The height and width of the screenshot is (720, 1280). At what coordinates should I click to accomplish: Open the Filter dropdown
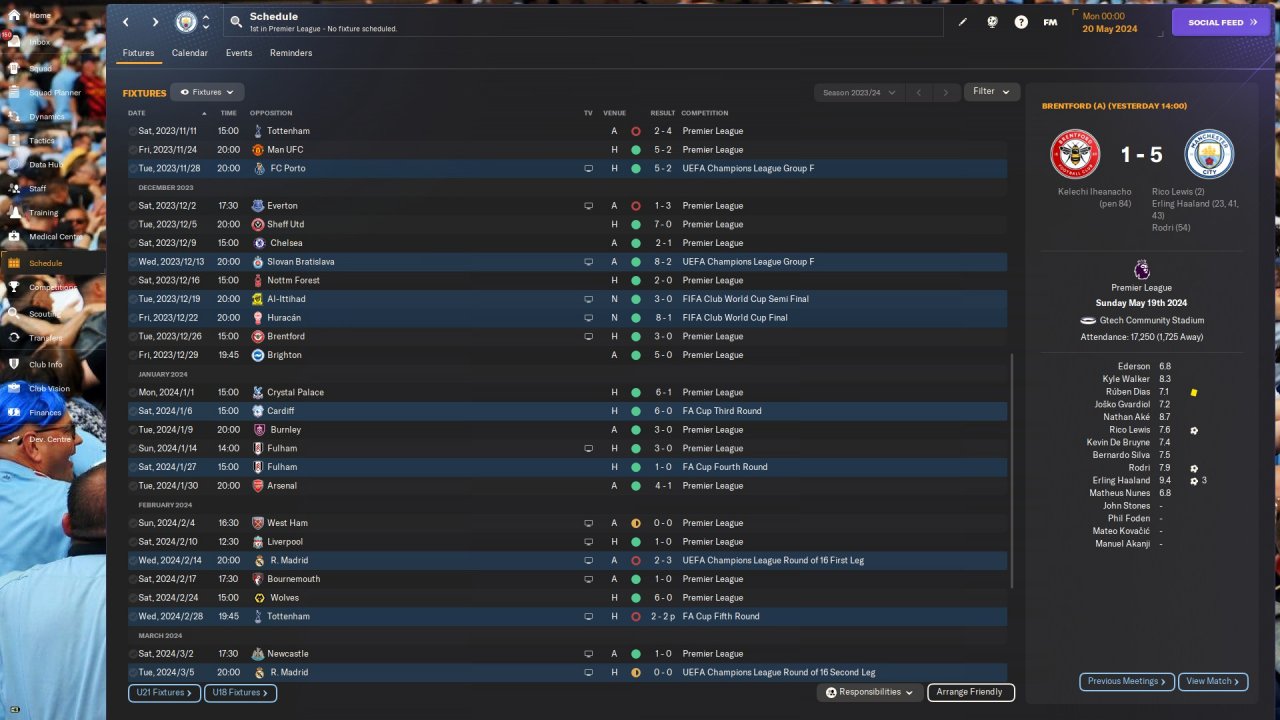coord(992,91)
